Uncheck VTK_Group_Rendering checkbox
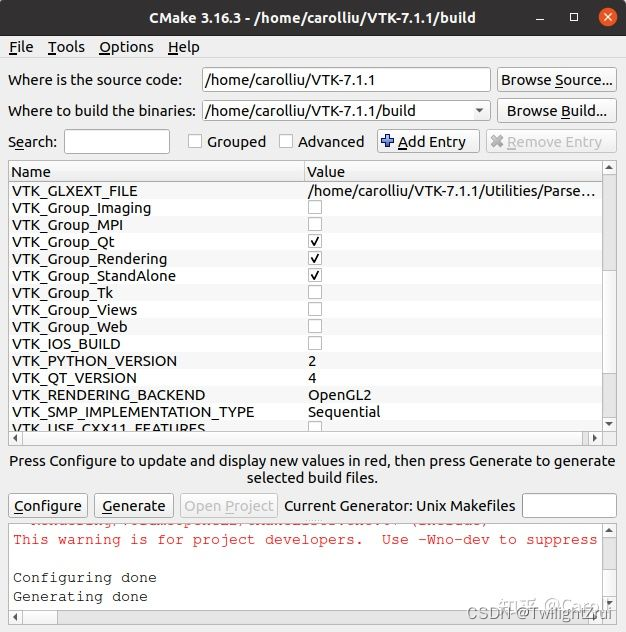 315,258
